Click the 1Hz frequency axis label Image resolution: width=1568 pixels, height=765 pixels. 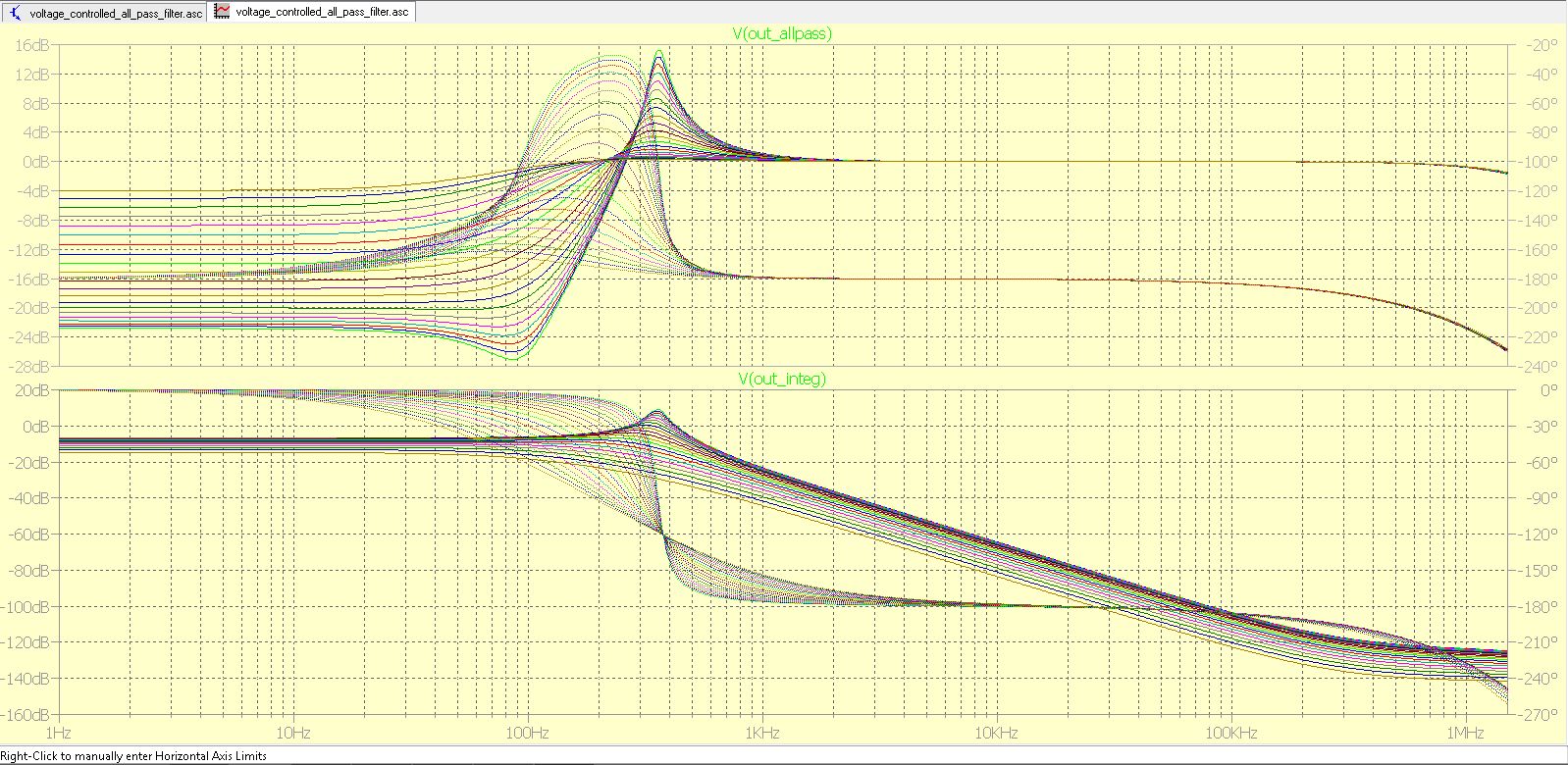coord(59,734)
